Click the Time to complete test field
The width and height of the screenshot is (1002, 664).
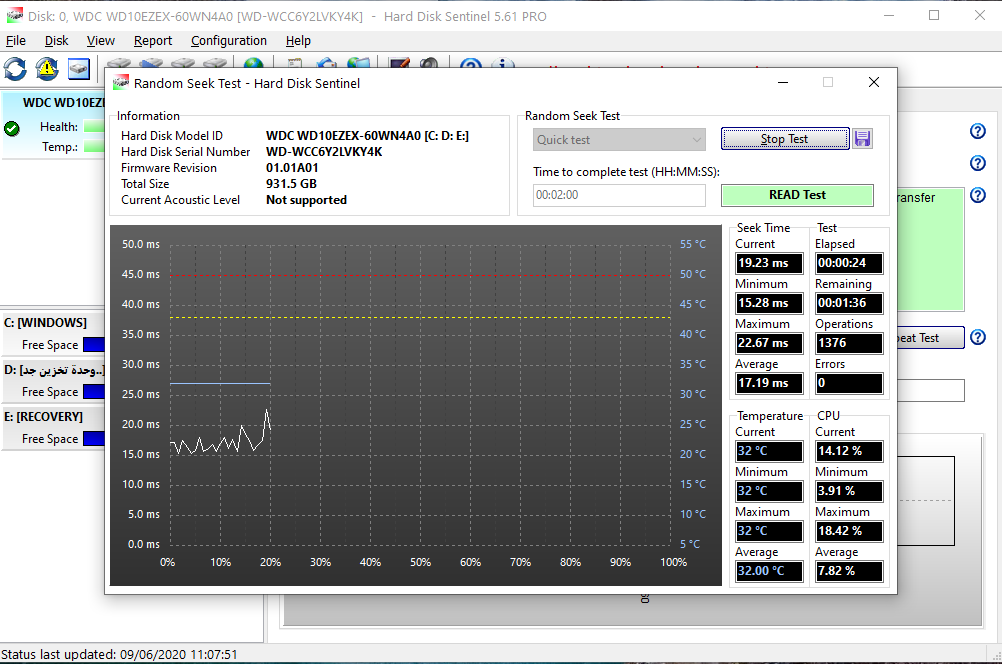pos(619,195)
